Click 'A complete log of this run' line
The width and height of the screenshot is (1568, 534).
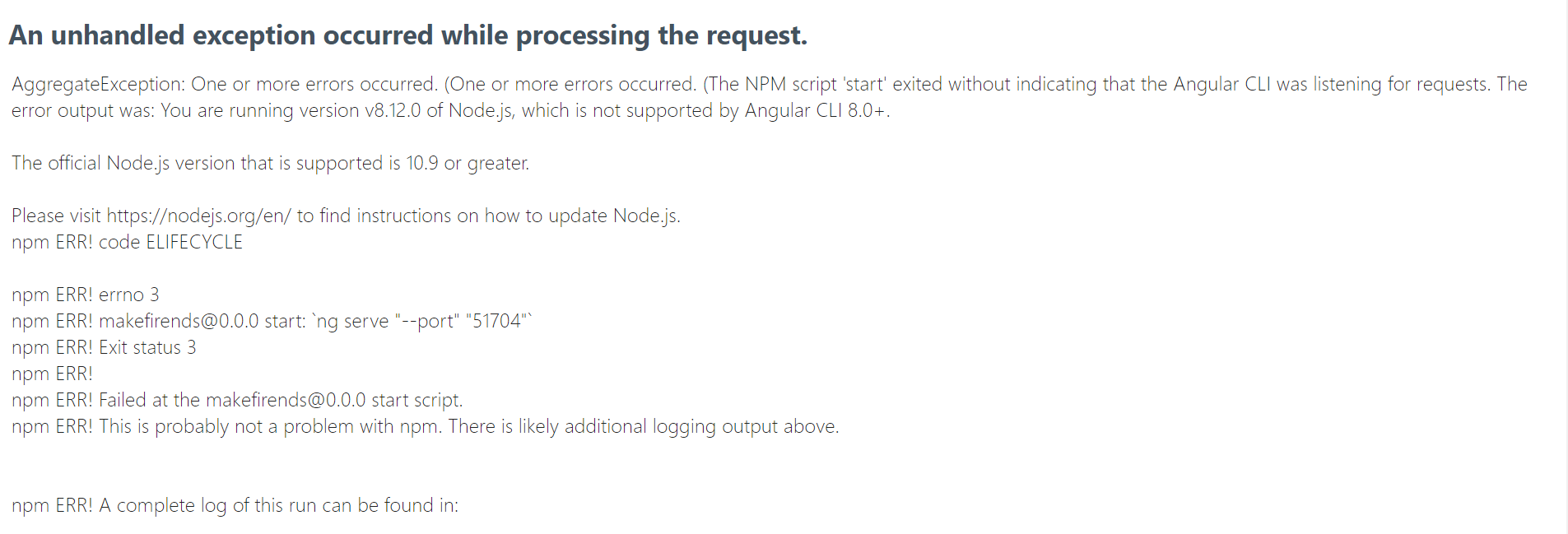click(x=235, y=505)
